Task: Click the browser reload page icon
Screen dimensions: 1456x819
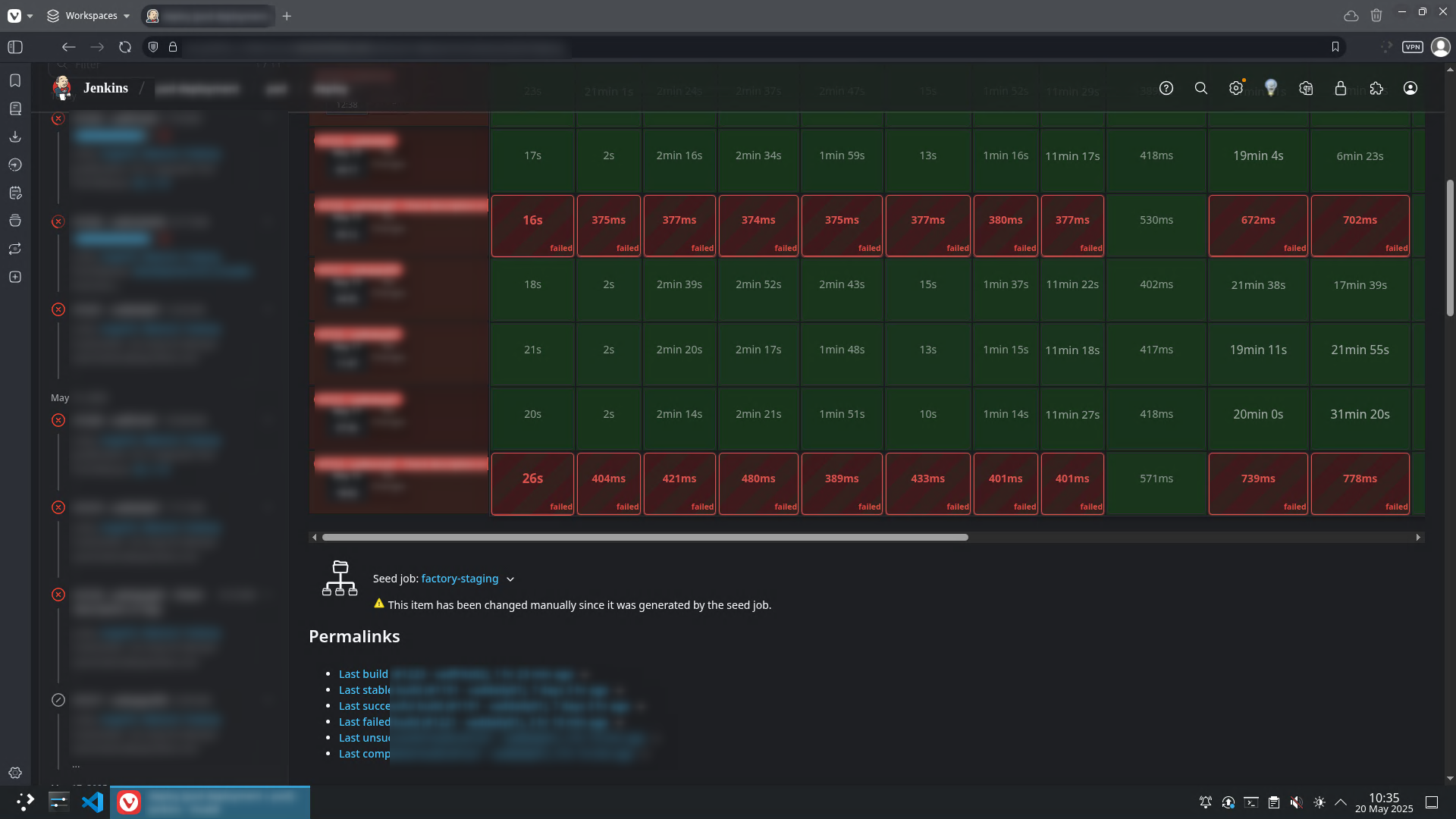Action: point(125,47)
